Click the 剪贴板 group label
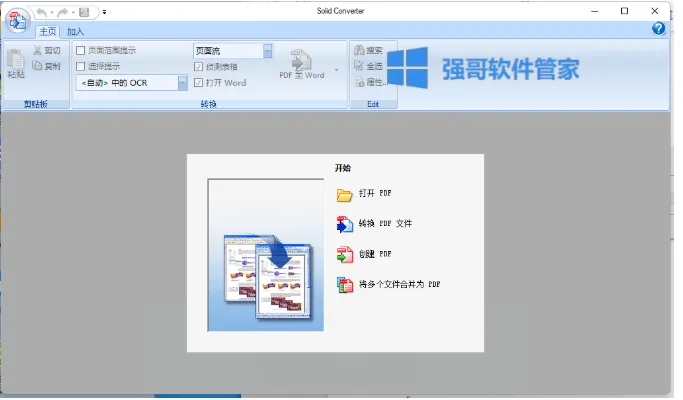The height and width of the screenshot is (400, 683). 36,104
